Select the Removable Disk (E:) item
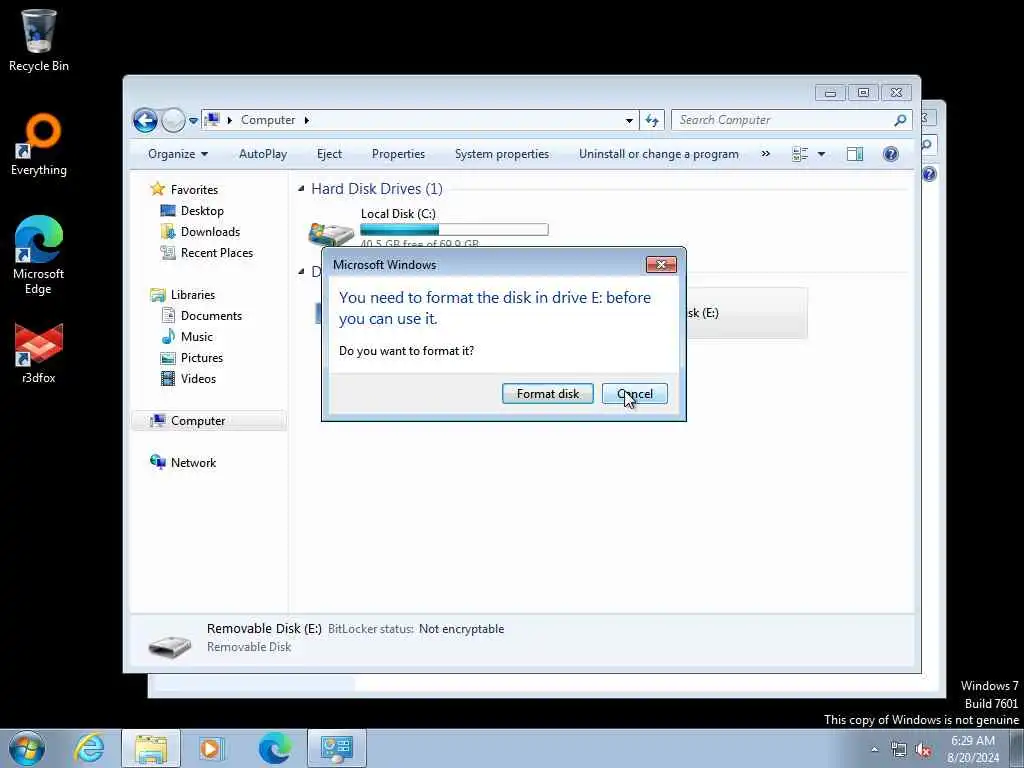Viewport: 1024px width, 768px height. pyautogui.click(x=746, y=313)
